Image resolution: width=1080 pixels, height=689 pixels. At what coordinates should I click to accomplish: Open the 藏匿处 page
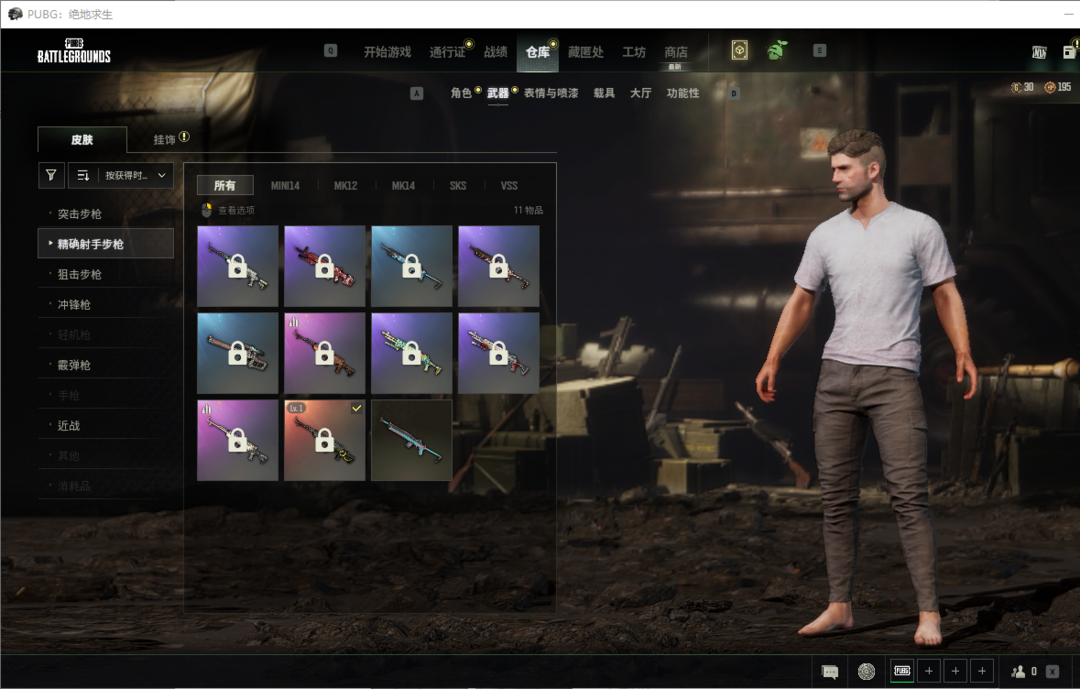click(x=585, y=52)
